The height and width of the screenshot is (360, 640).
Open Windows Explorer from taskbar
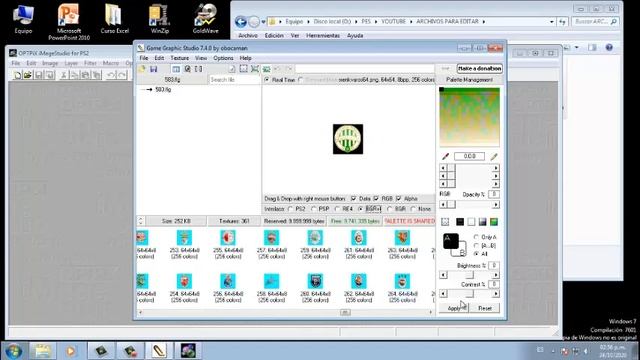coord(42,351)
